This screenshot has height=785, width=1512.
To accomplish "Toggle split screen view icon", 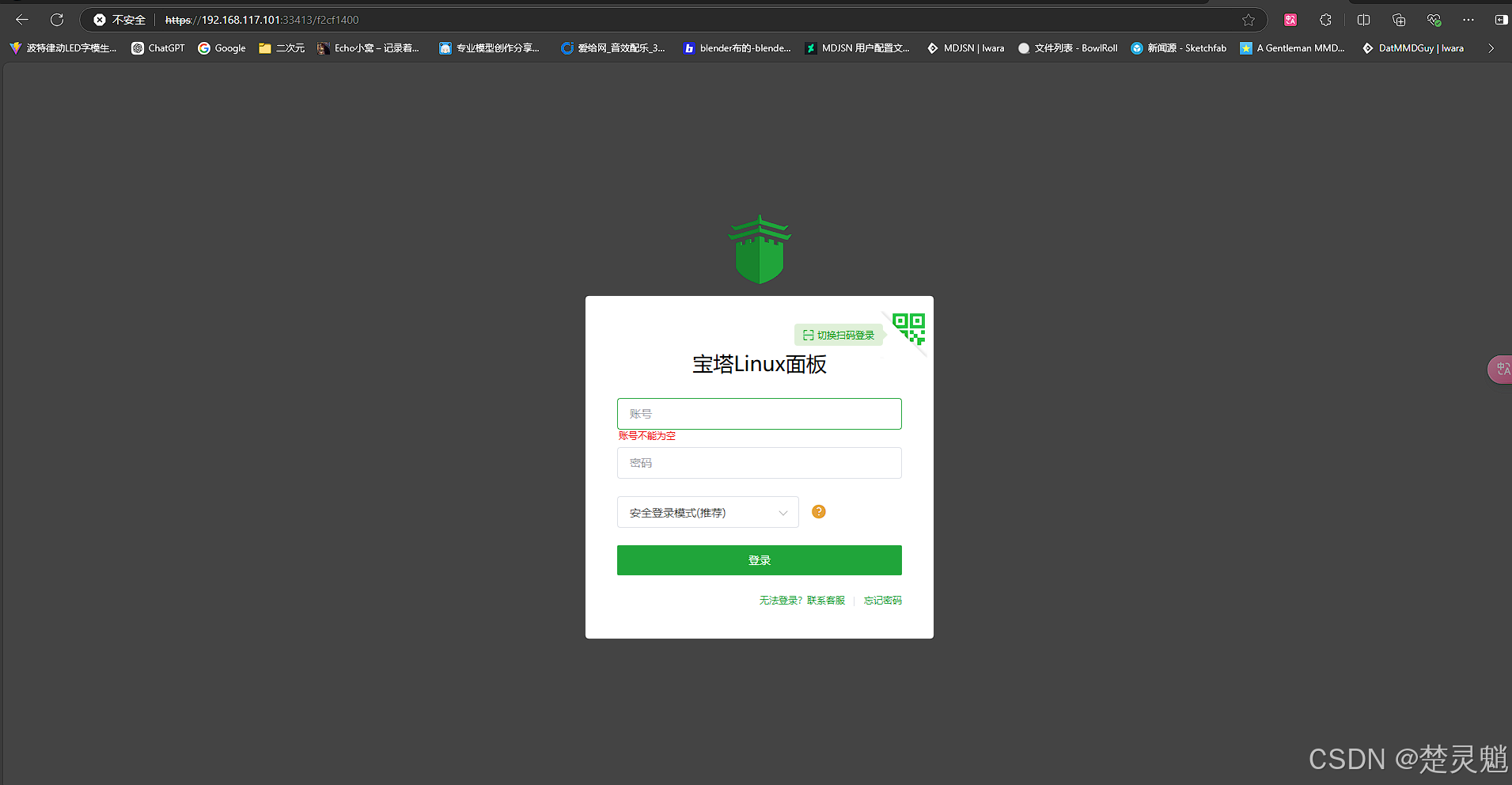I will [x=1363, y=20].
